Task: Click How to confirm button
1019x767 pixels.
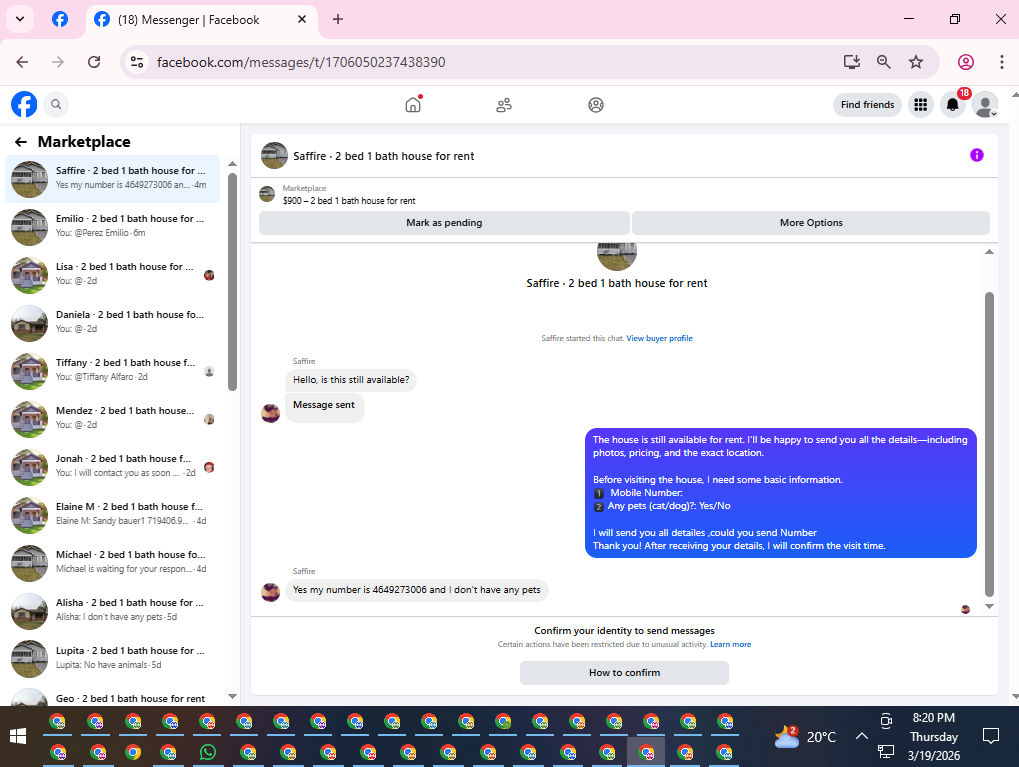Action: tap(624, 673)
